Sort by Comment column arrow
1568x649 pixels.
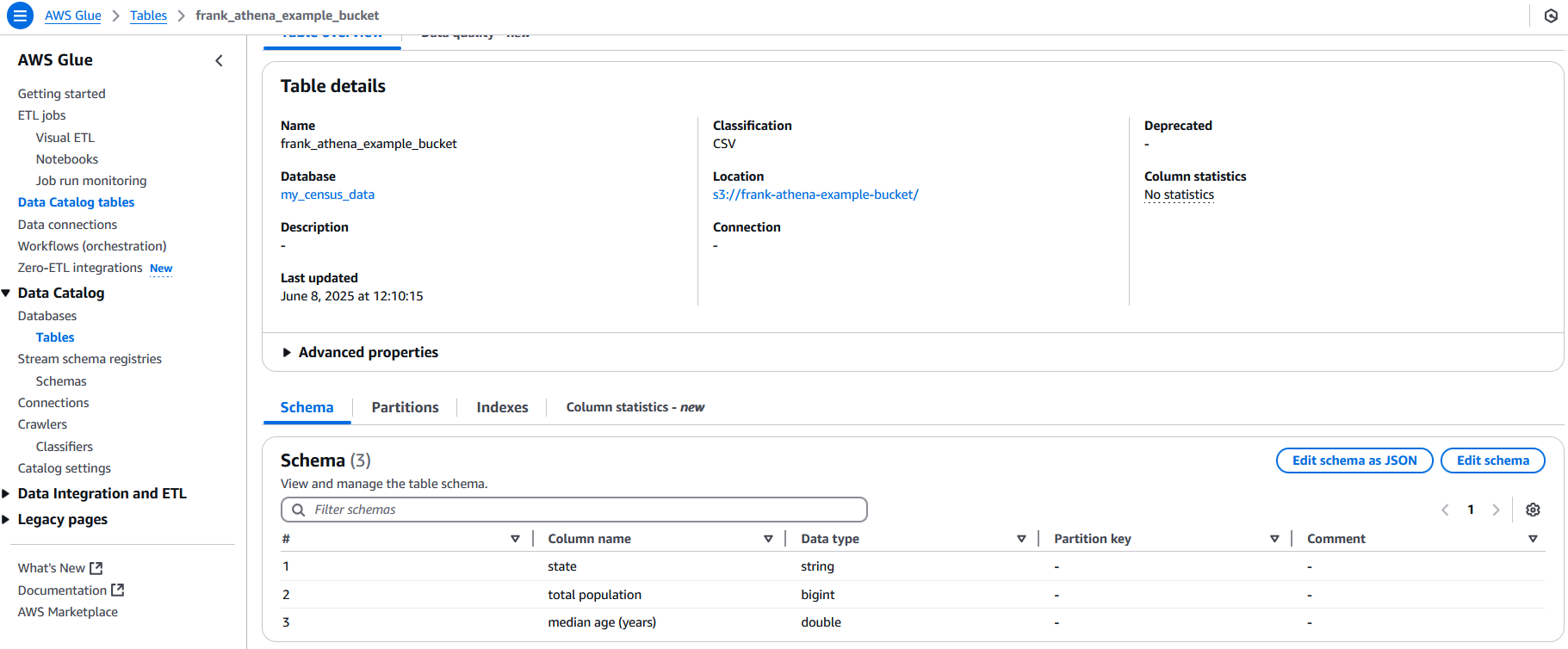1533,539
